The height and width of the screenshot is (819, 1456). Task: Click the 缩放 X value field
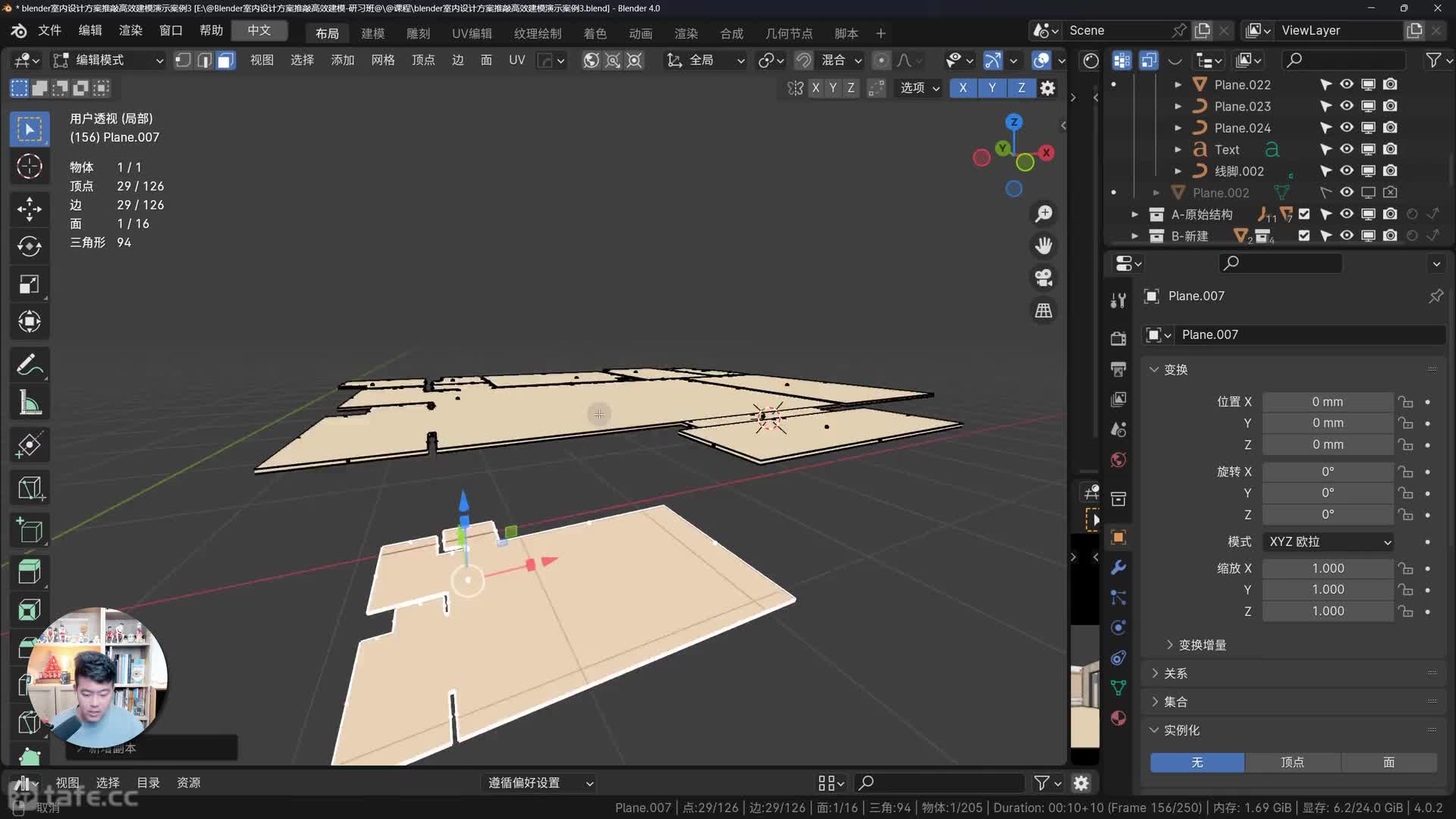(x=1327, y=568)
